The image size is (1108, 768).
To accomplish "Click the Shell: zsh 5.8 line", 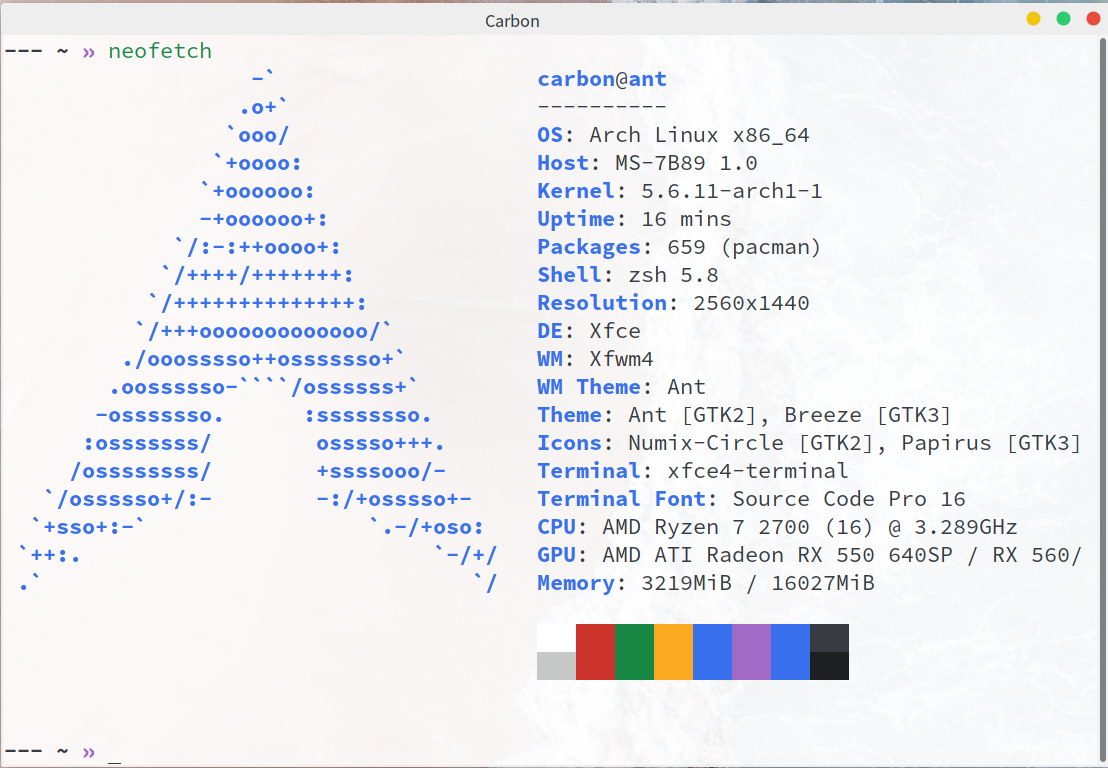I will coord(627,275).
